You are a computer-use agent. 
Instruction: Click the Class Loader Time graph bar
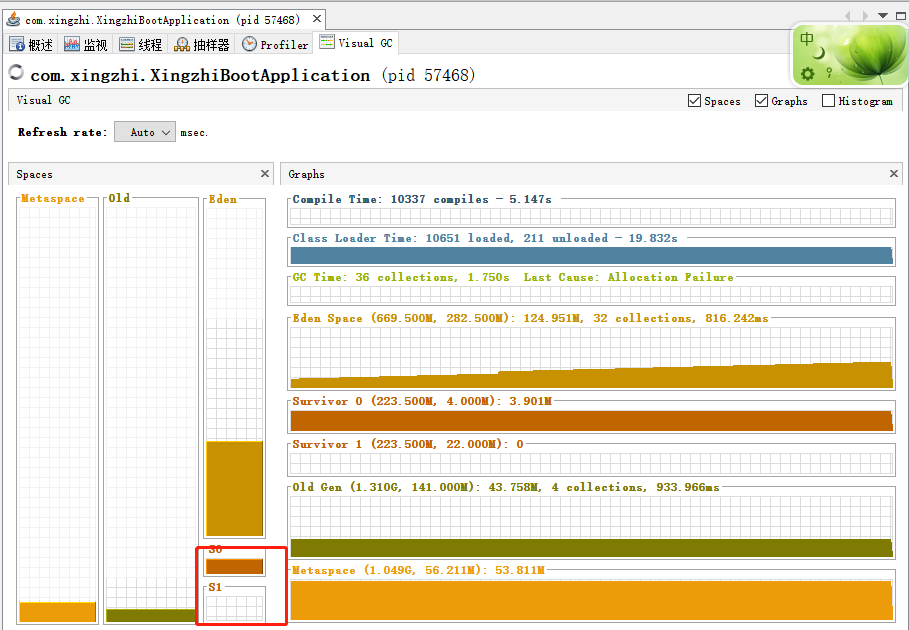591,256
